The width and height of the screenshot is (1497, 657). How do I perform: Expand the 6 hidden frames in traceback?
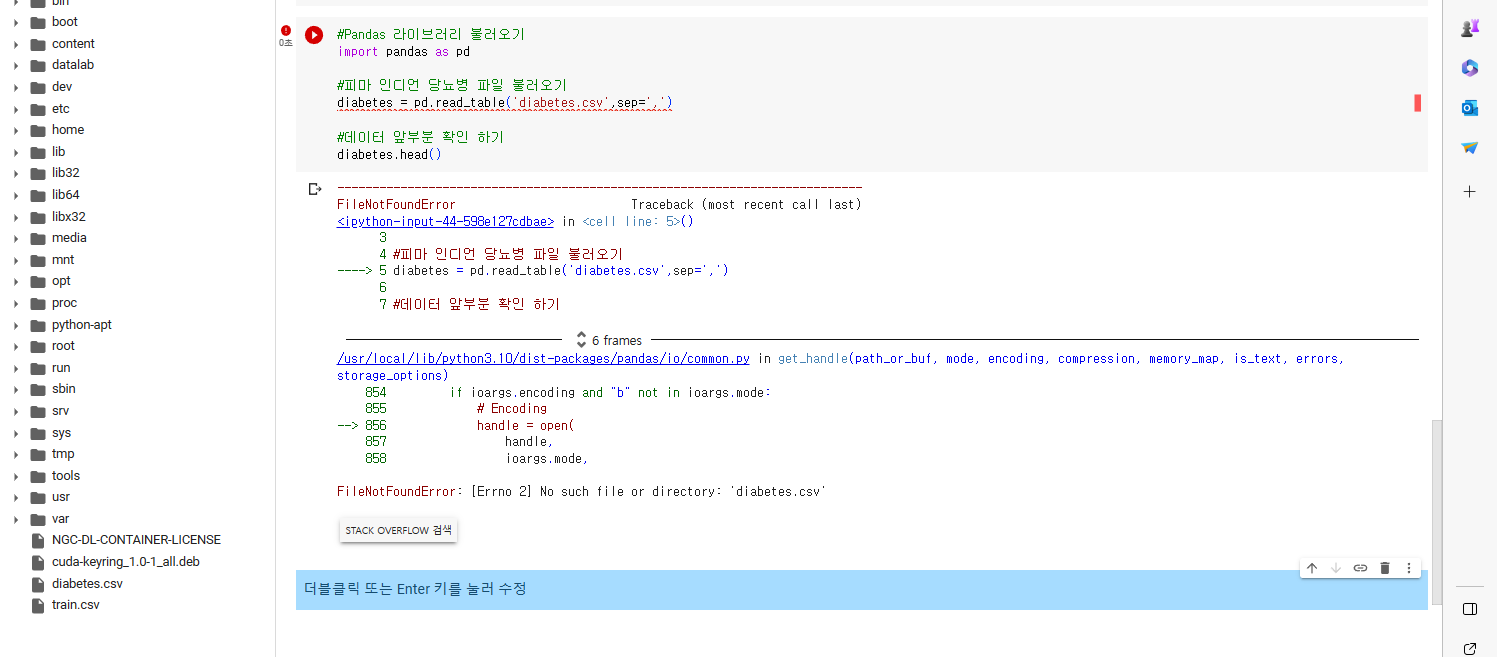[x=608, y=340]
